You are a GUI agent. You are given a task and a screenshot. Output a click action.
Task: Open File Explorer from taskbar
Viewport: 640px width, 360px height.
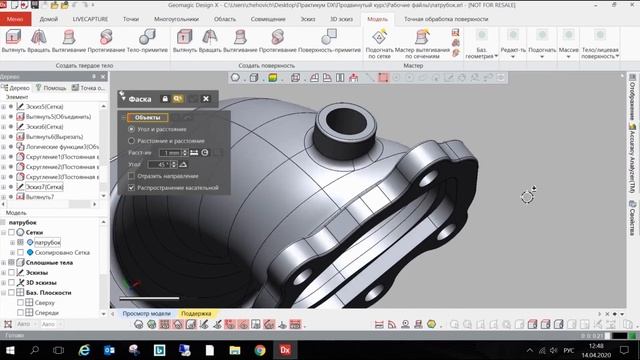point(235,350)
